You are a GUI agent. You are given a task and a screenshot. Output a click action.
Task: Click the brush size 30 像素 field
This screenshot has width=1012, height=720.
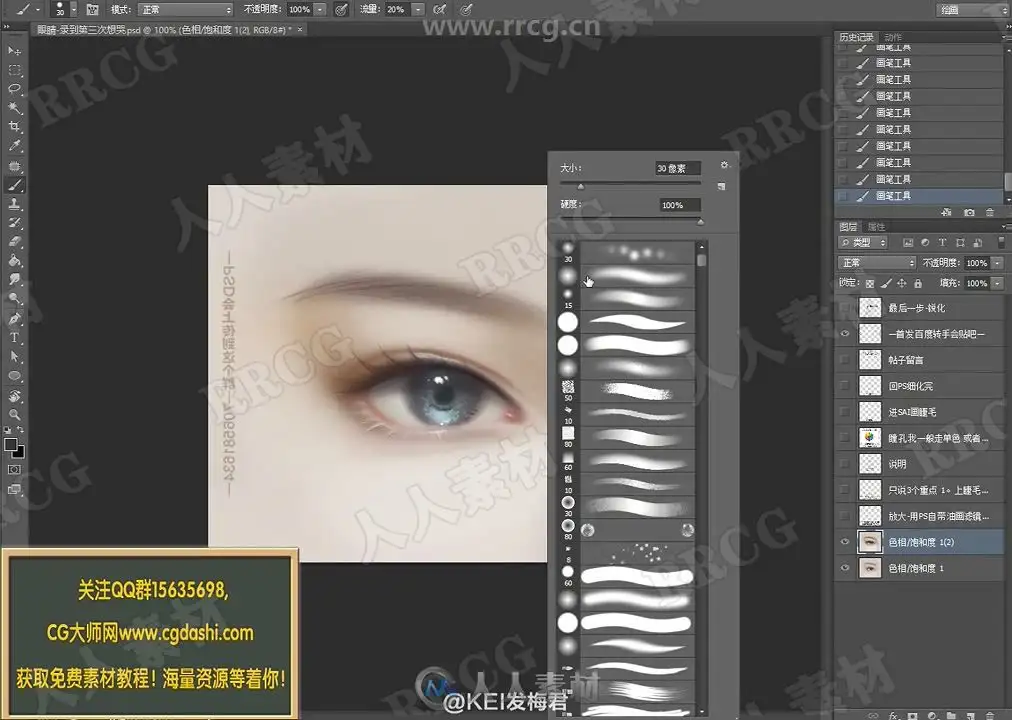(678, 168)
